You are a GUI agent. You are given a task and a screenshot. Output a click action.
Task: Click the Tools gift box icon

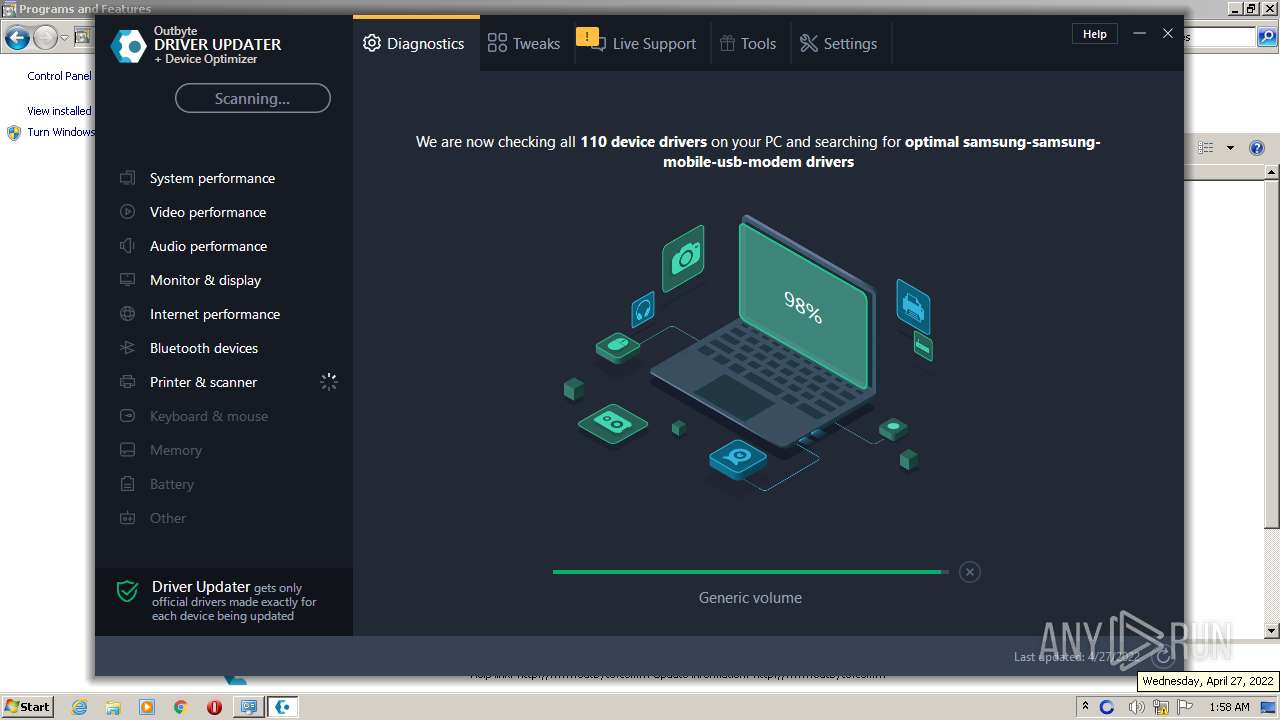click(728, 43)
